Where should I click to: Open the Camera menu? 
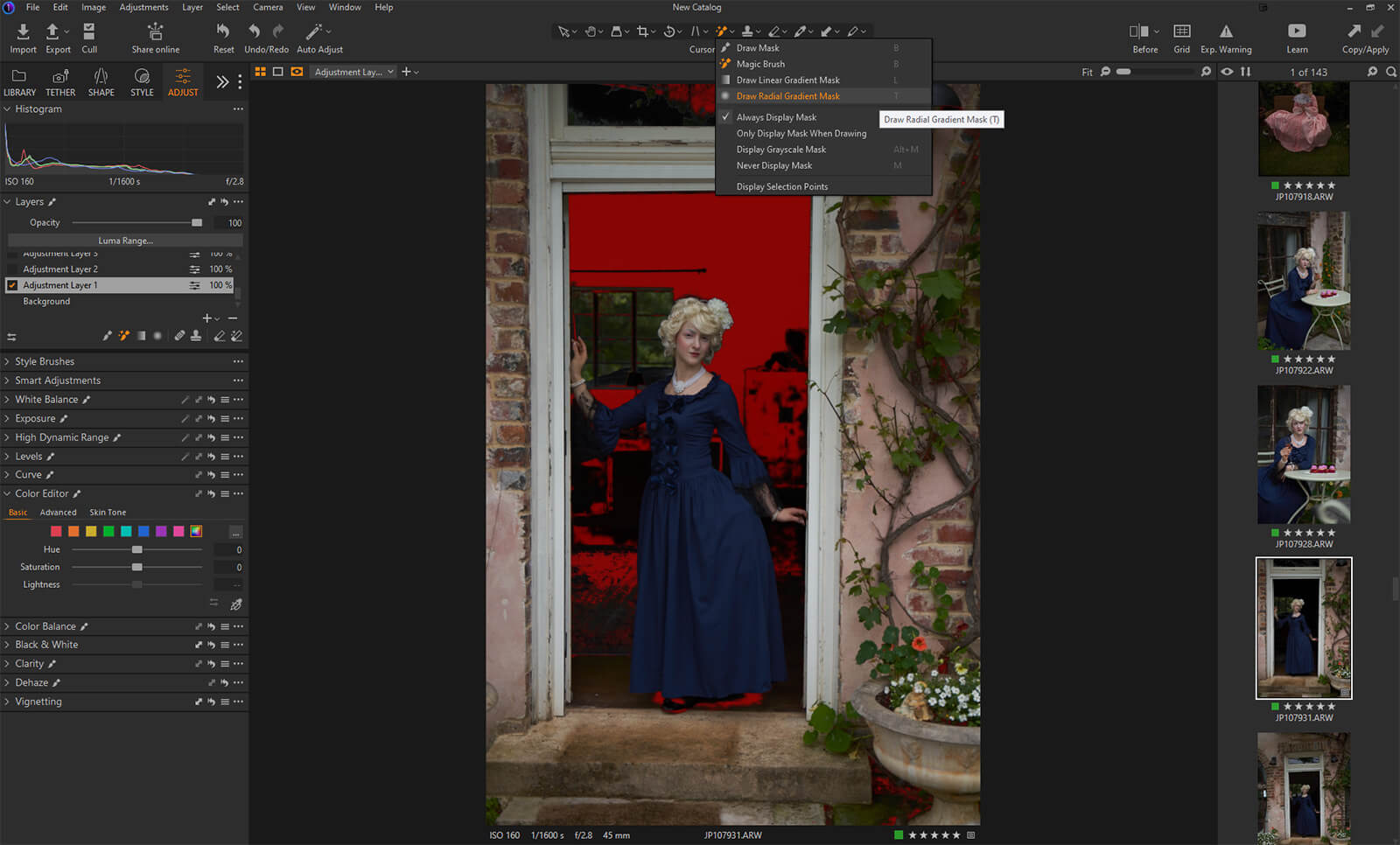coord(268,7)
